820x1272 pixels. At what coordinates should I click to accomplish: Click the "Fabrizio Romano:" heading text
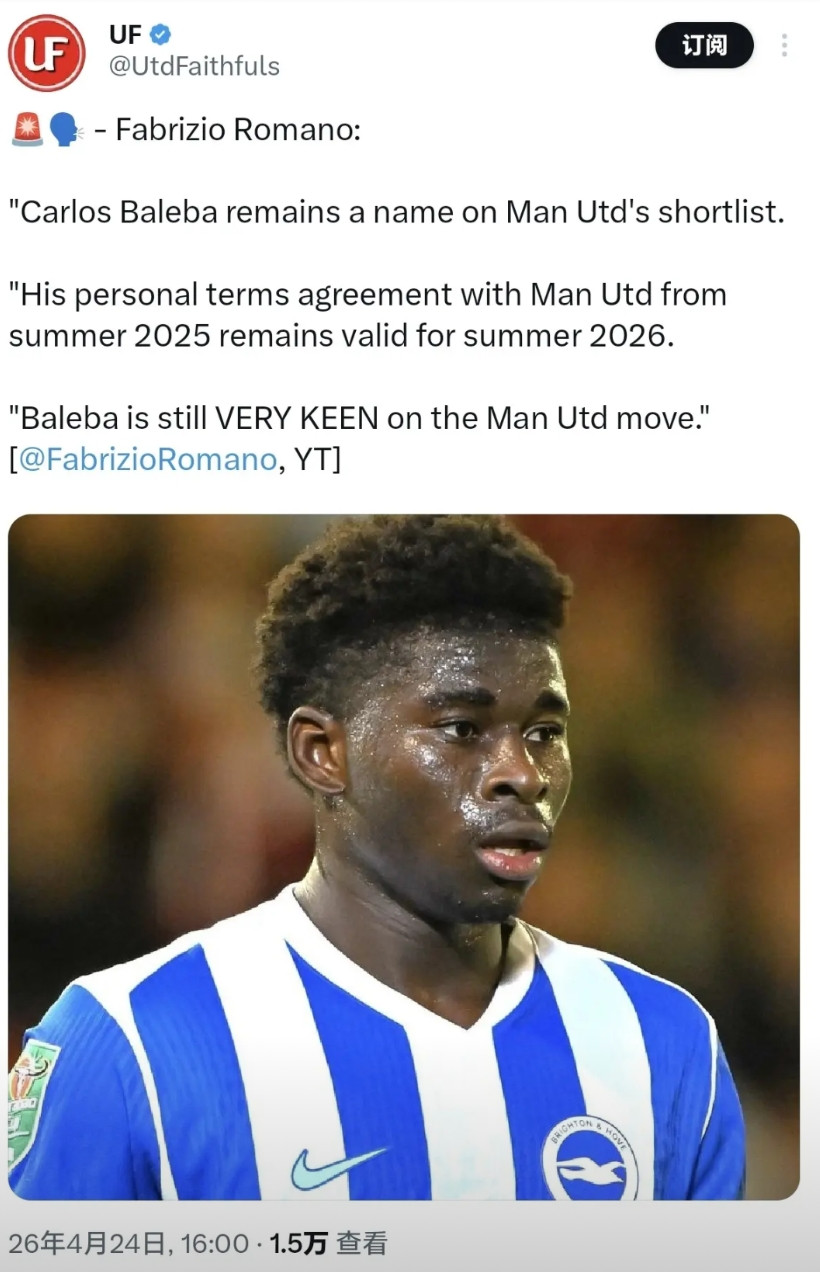238,130
